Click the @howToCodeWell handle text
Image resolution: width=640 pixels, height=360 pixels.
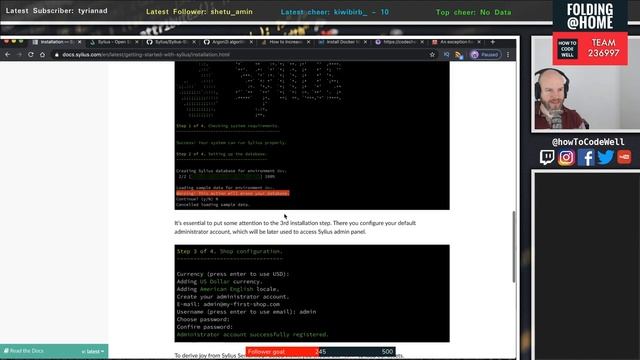click(588, 142)
